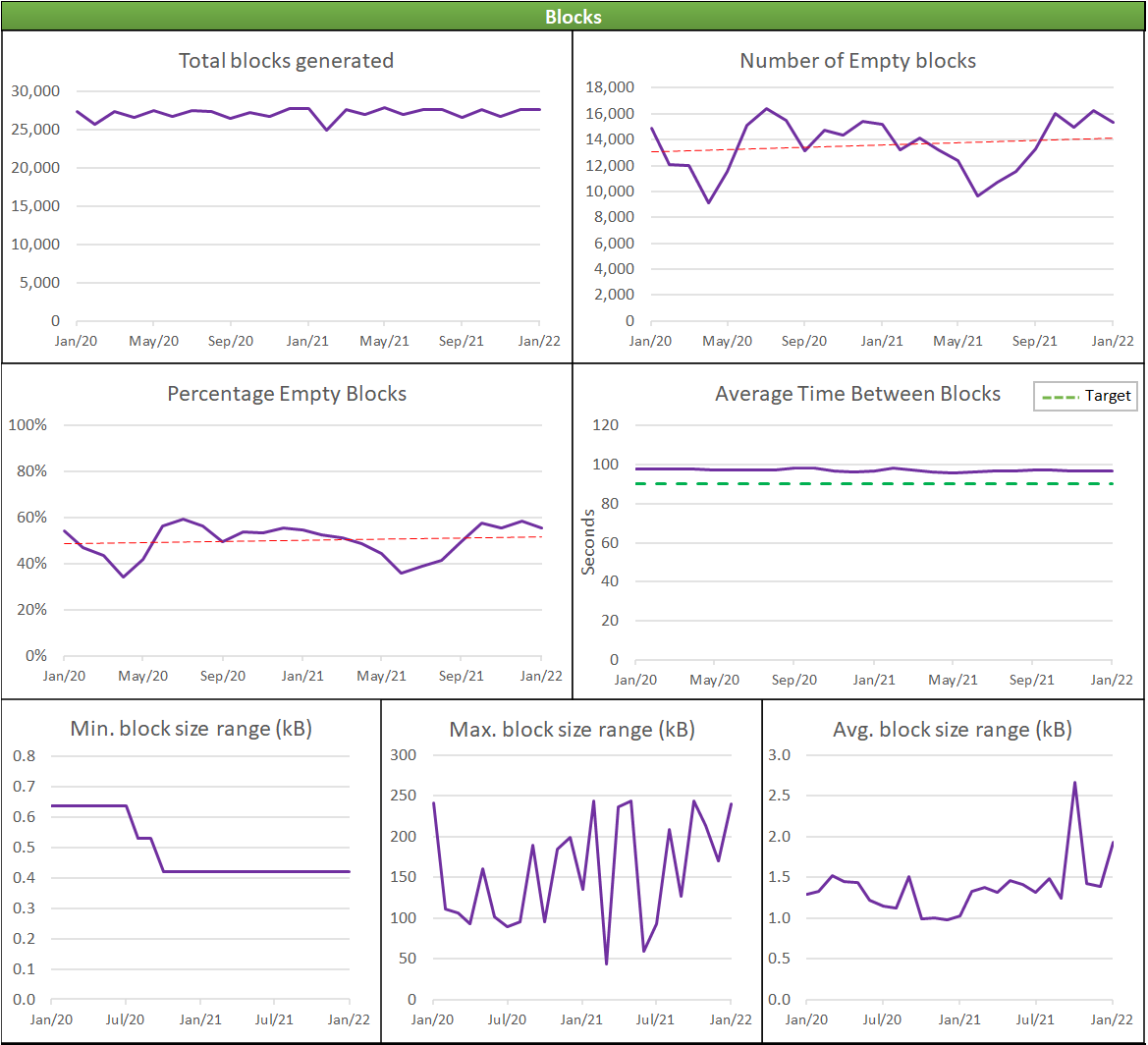Click the 25,000 y-axis label
1148x1045 pixels.
pyautogui.click(x=35, y=130)
